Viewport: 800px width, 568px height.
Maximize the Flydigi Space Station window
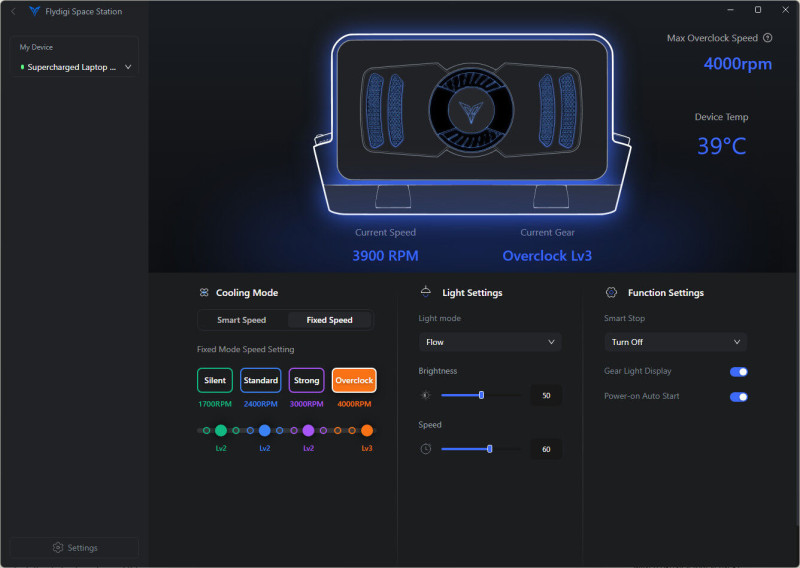(758, 10)
